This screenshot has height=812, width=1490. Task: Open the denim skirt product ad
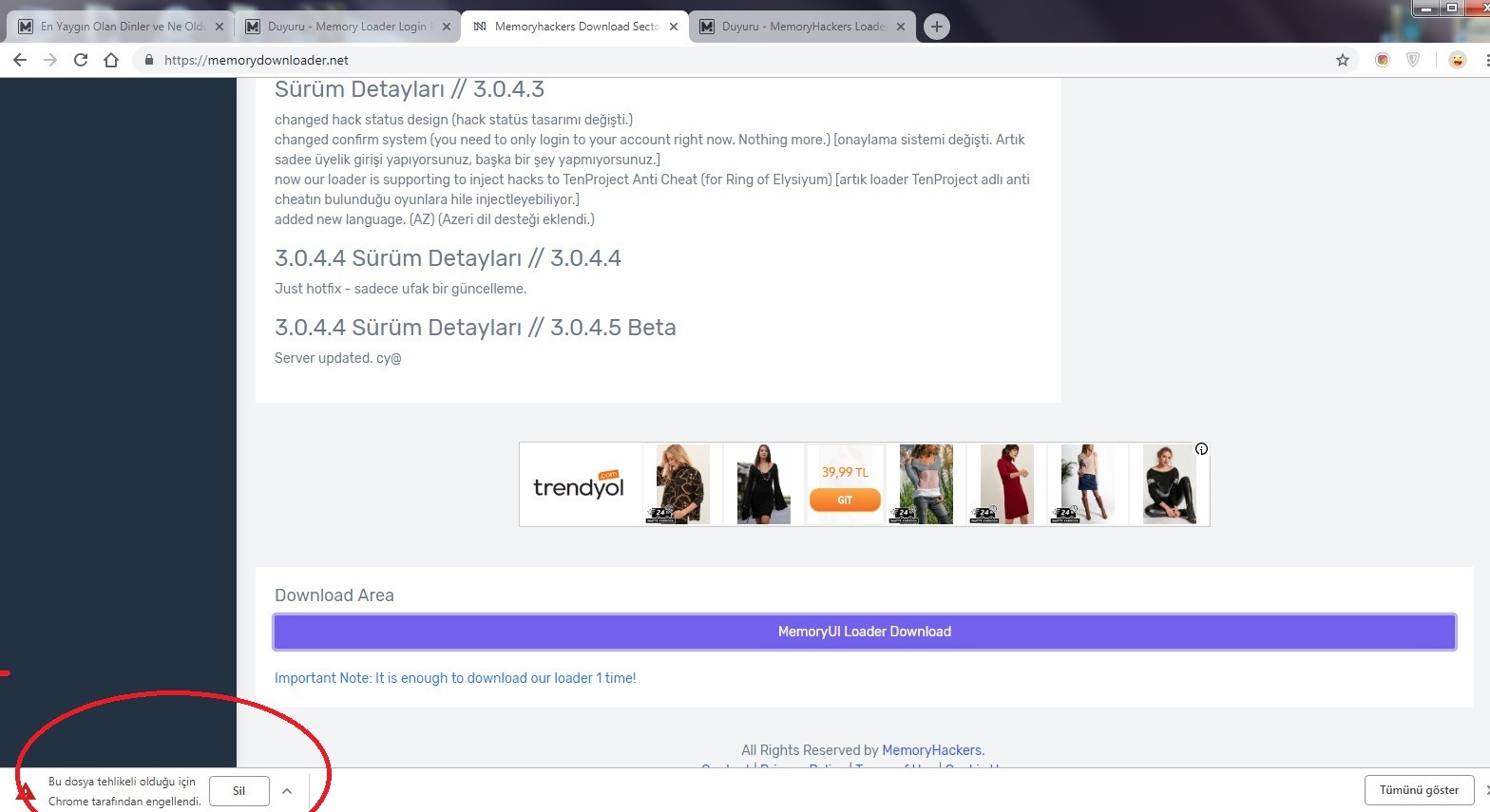1087,484
